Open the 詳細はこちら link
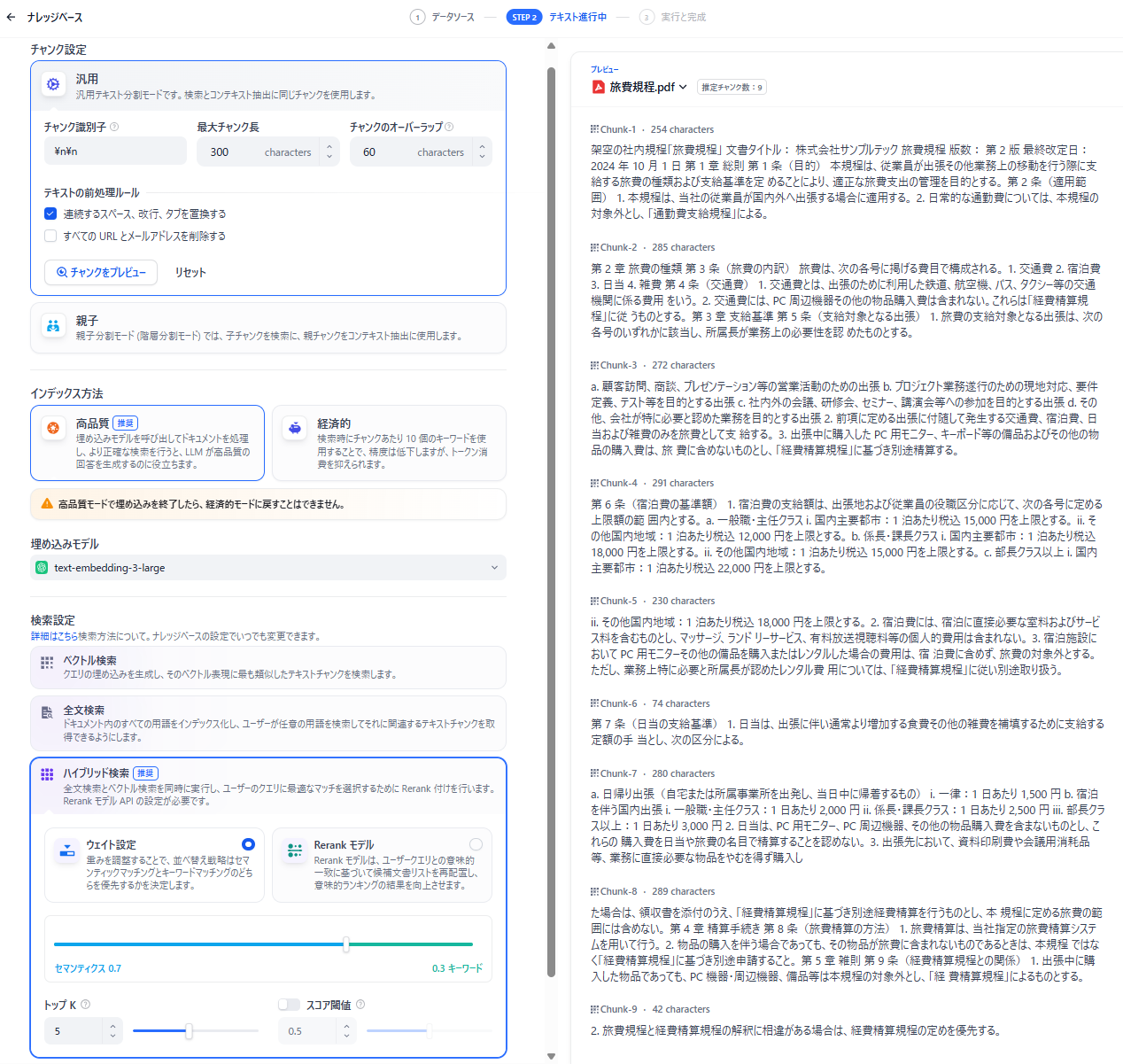This screenshot has width=1123, height=1064. tap(54, 636)
